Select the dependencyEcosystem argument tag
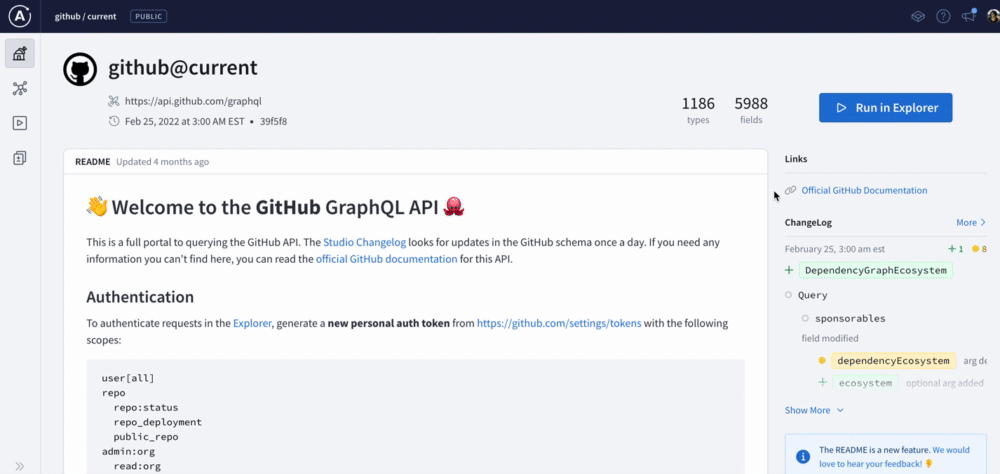 [x=893, y=360]
